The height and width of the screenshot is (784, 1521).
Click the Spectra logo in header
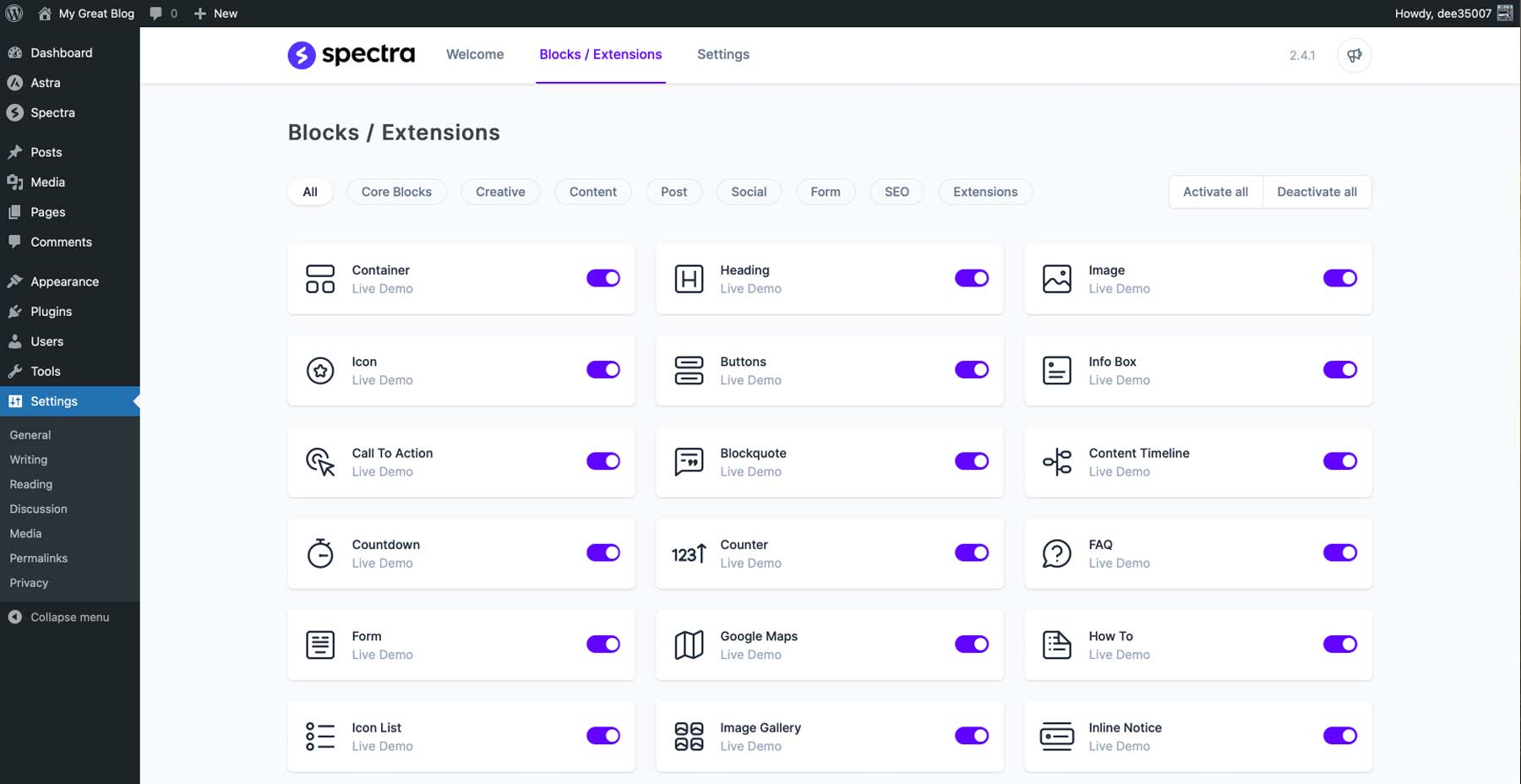tap(351, 55)
